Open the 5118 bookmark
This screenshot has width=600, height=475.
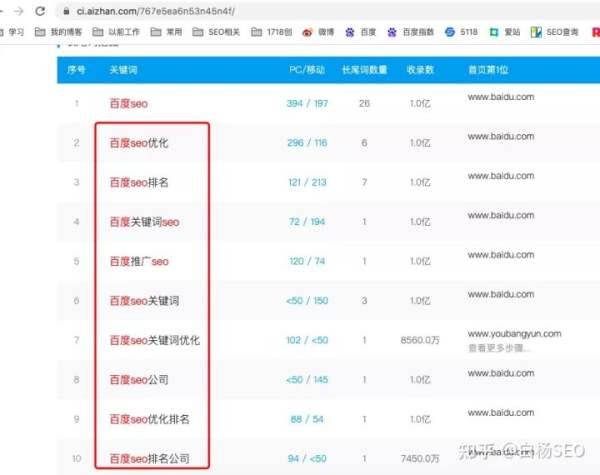click(x=462, y=32)
